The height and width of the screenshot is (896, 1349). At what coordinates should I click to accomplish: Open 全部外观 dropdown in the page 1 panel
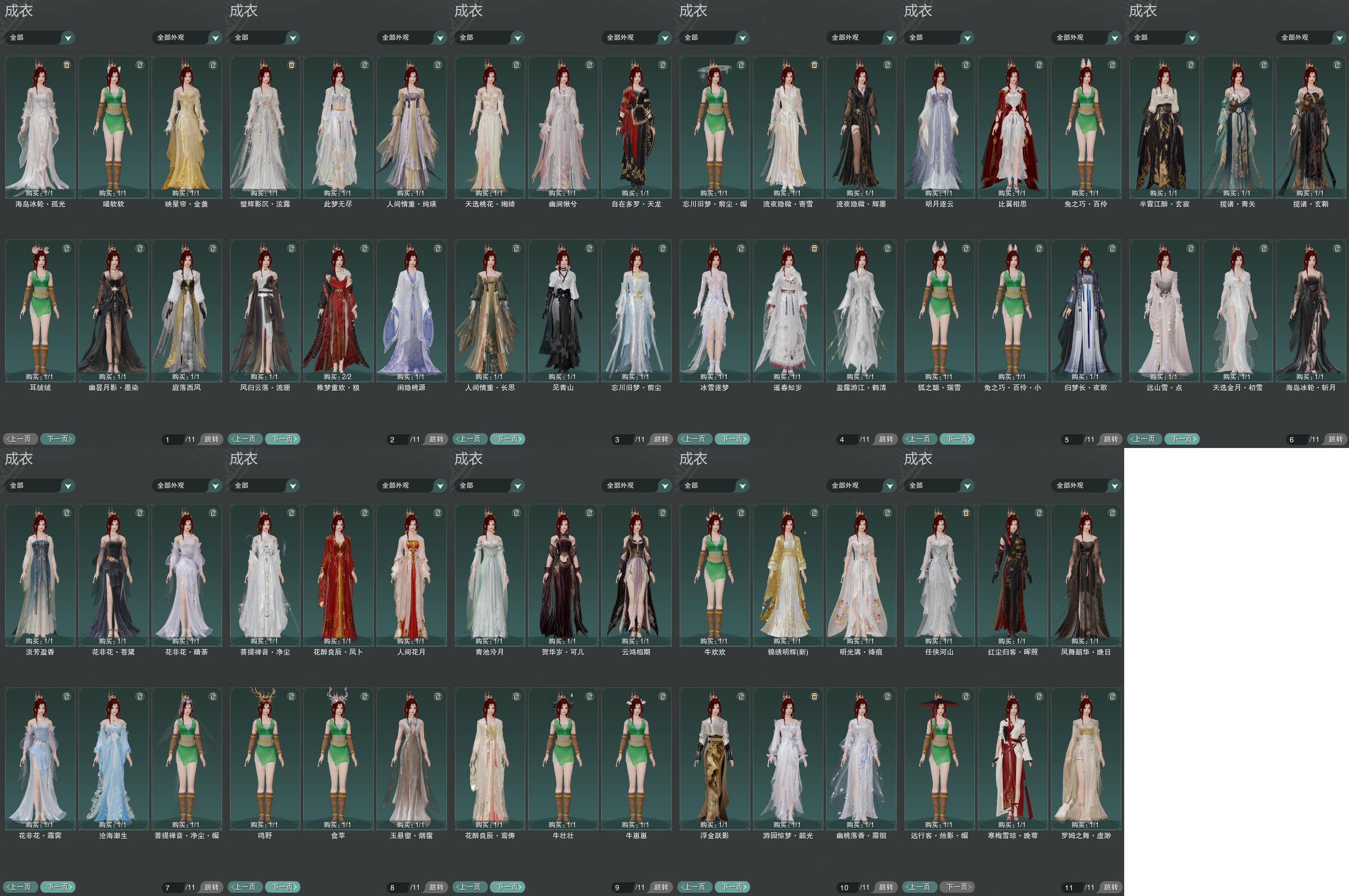[187, 38]
